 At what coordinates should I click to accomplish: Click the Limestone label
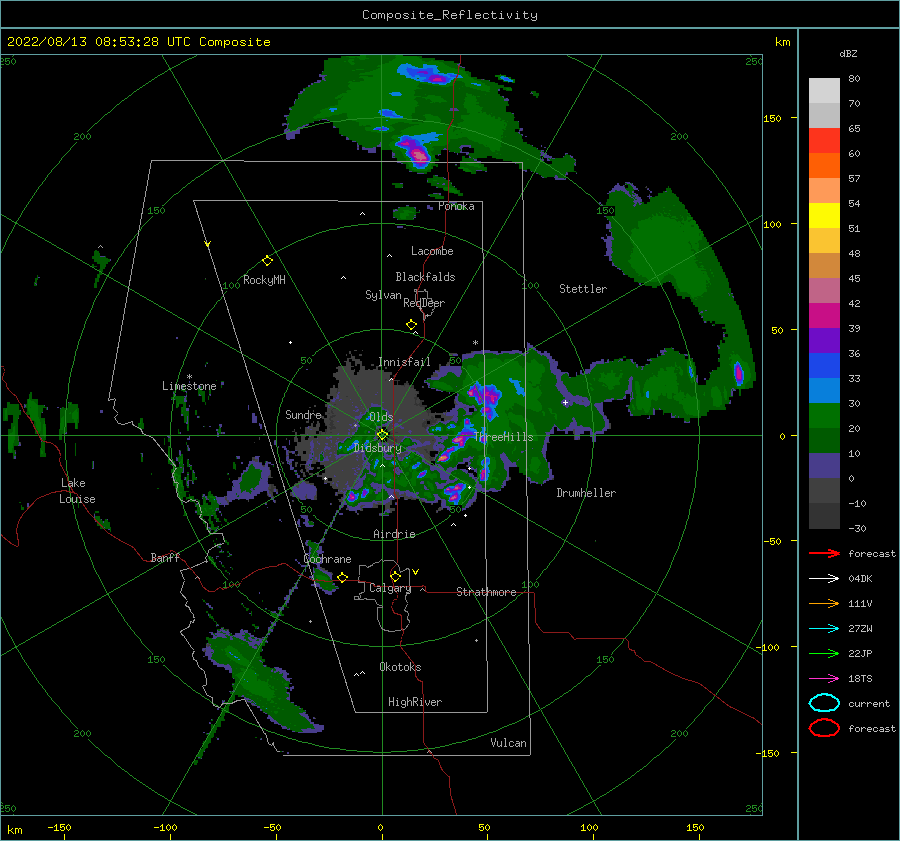[189, 386]
